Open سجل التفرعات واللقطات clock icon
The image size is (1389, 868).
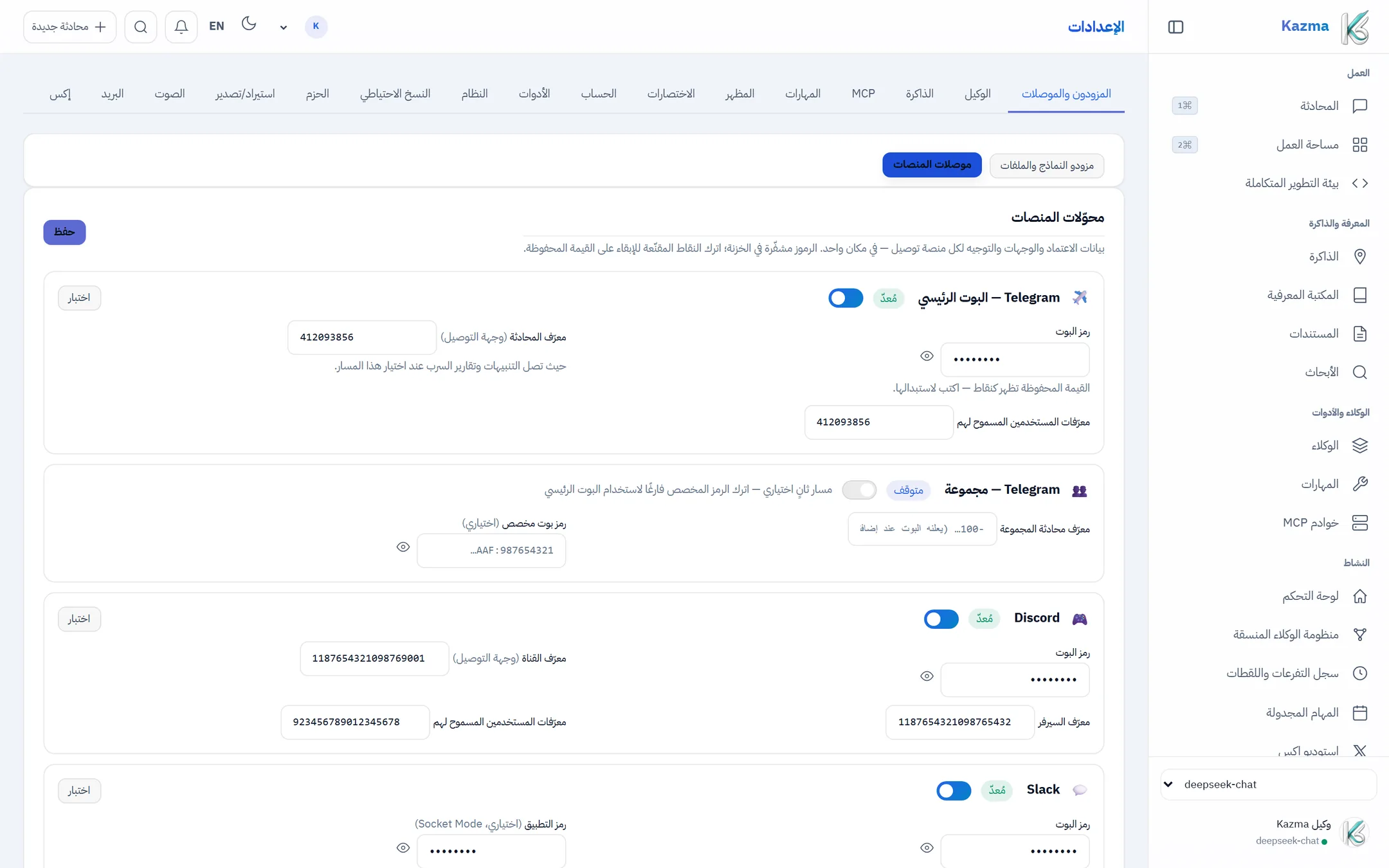point(1359,673)
